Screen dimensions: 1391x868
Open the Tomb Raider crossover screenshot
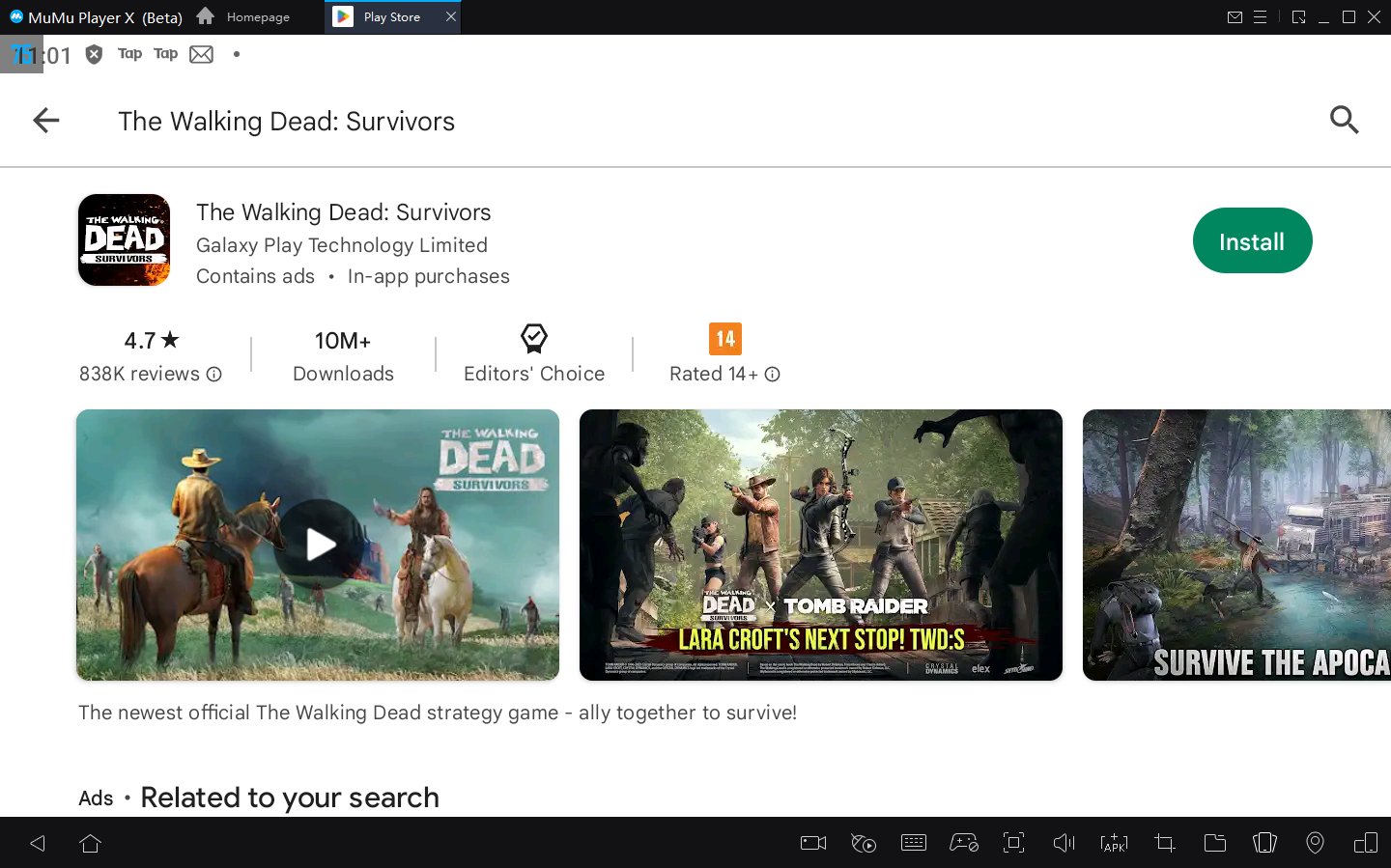point(821,545)
